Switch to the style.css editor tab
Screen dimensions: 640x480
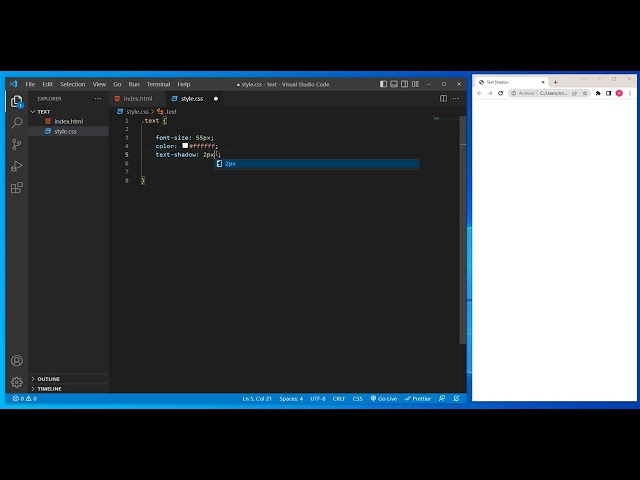coord(195,98)
